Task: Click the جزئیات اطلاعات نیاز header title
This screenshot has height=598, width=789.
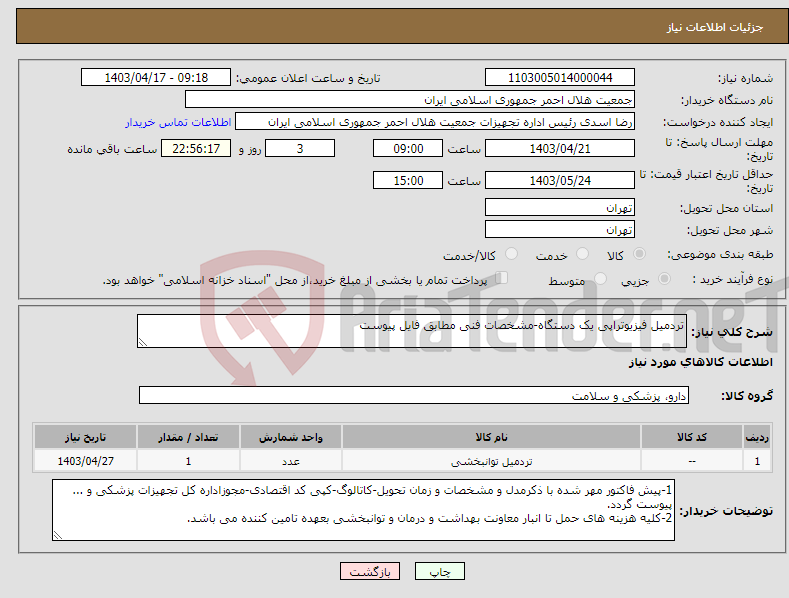Action: 715,27
